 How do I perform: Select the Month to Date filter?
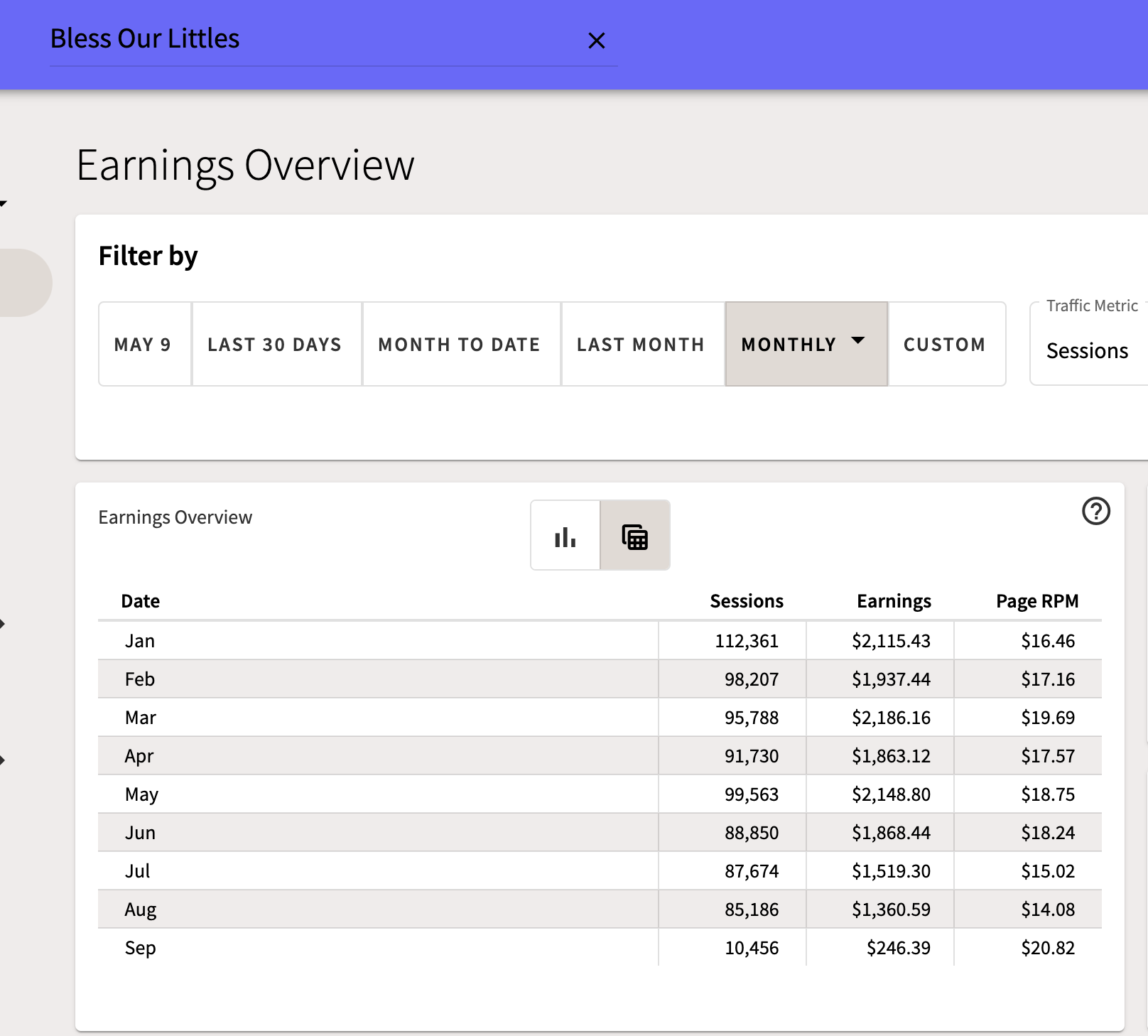(x=462, y=344)
